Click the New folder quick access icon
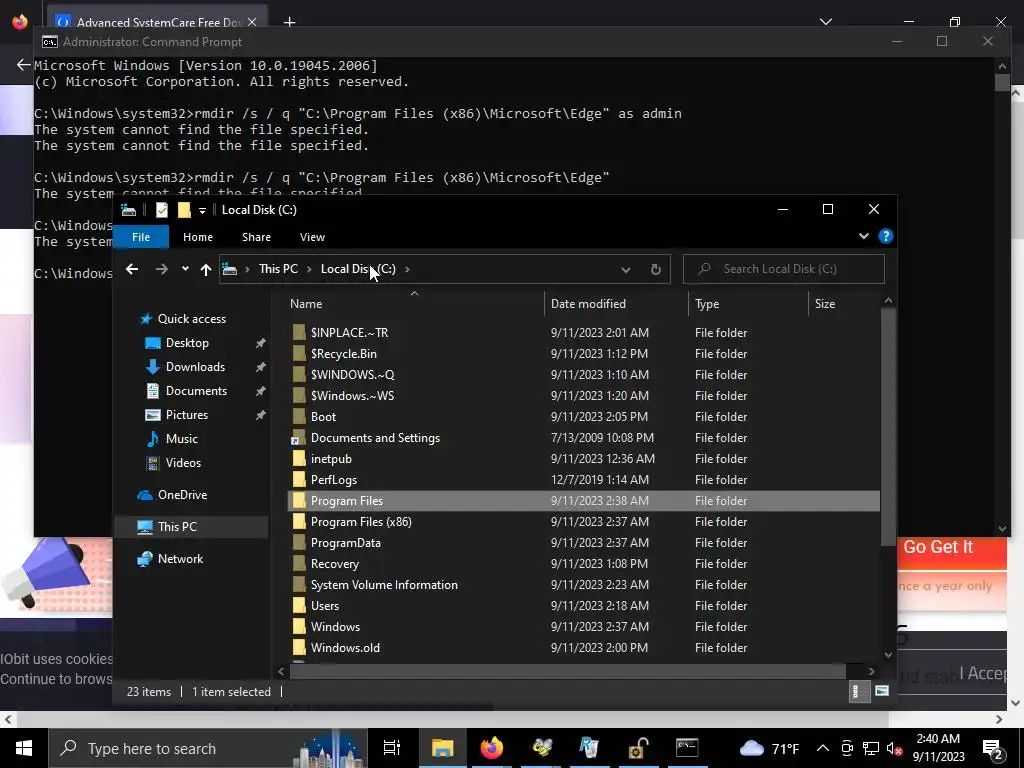The image size is (1024, 768). pos(184,210)
